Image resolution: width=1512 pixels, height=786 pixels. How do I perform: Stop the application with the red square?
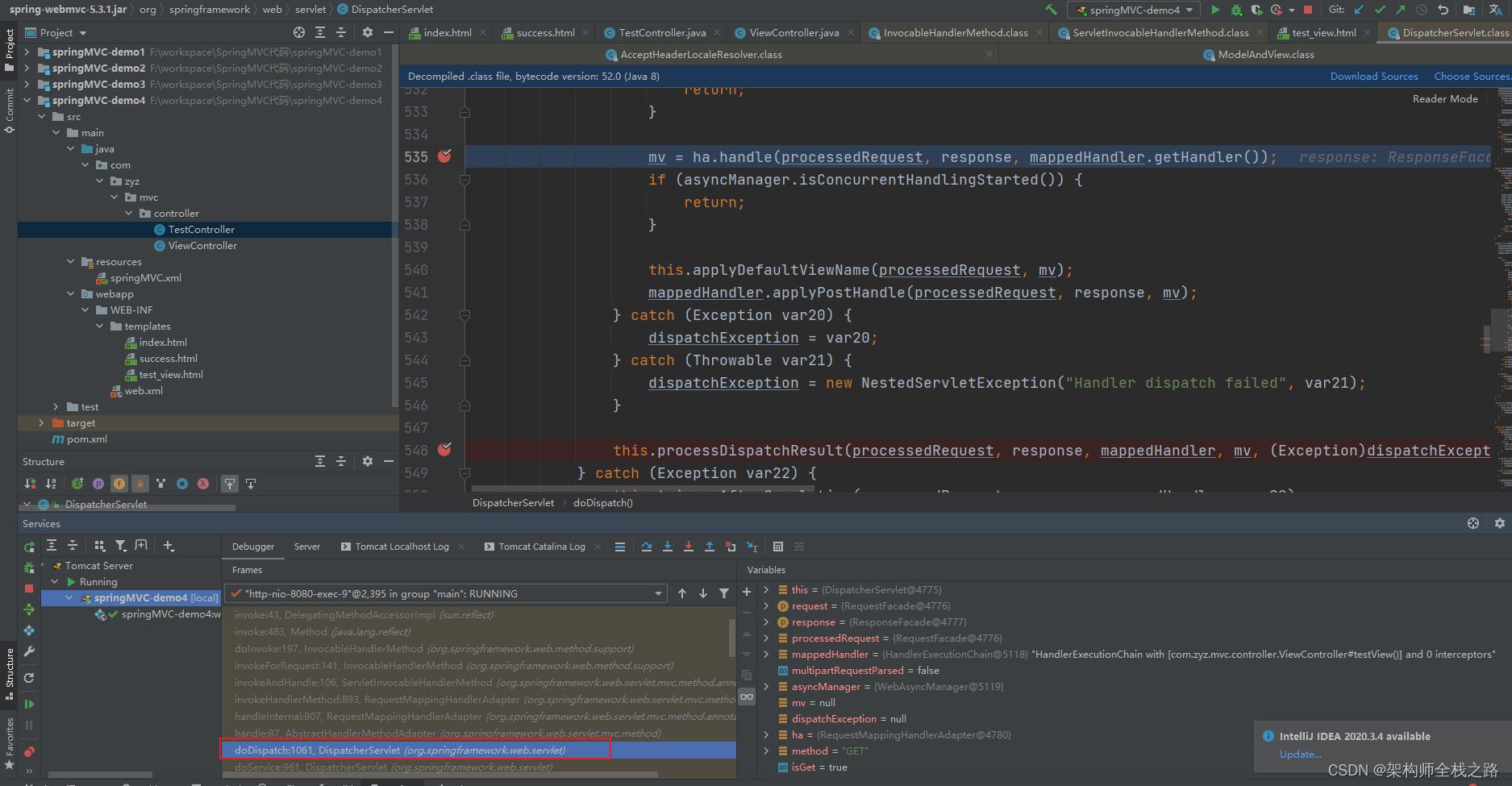[1308, 10]
